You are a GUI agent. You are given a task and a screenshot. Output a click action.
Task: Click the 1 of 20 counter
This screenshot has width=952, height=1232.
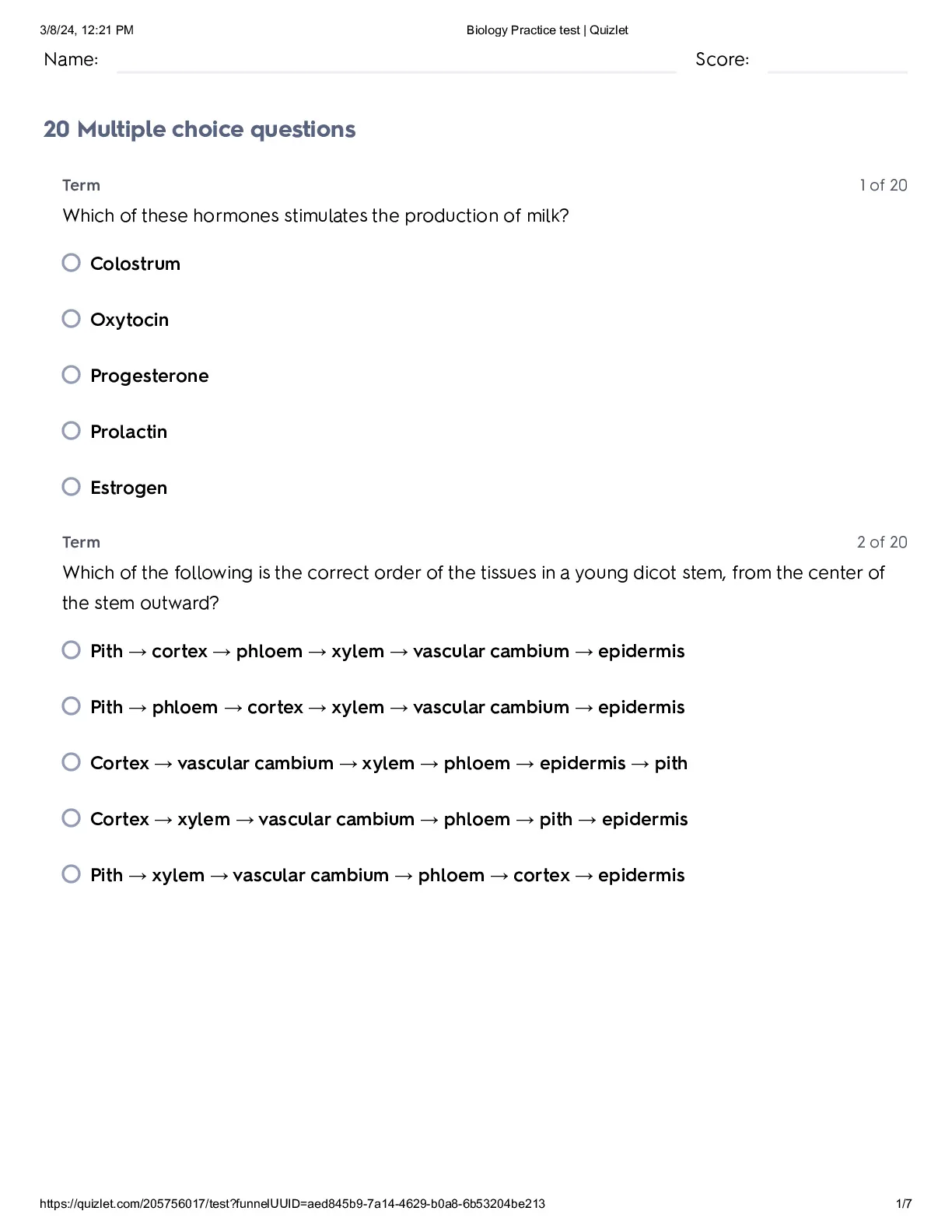(884, 185)
